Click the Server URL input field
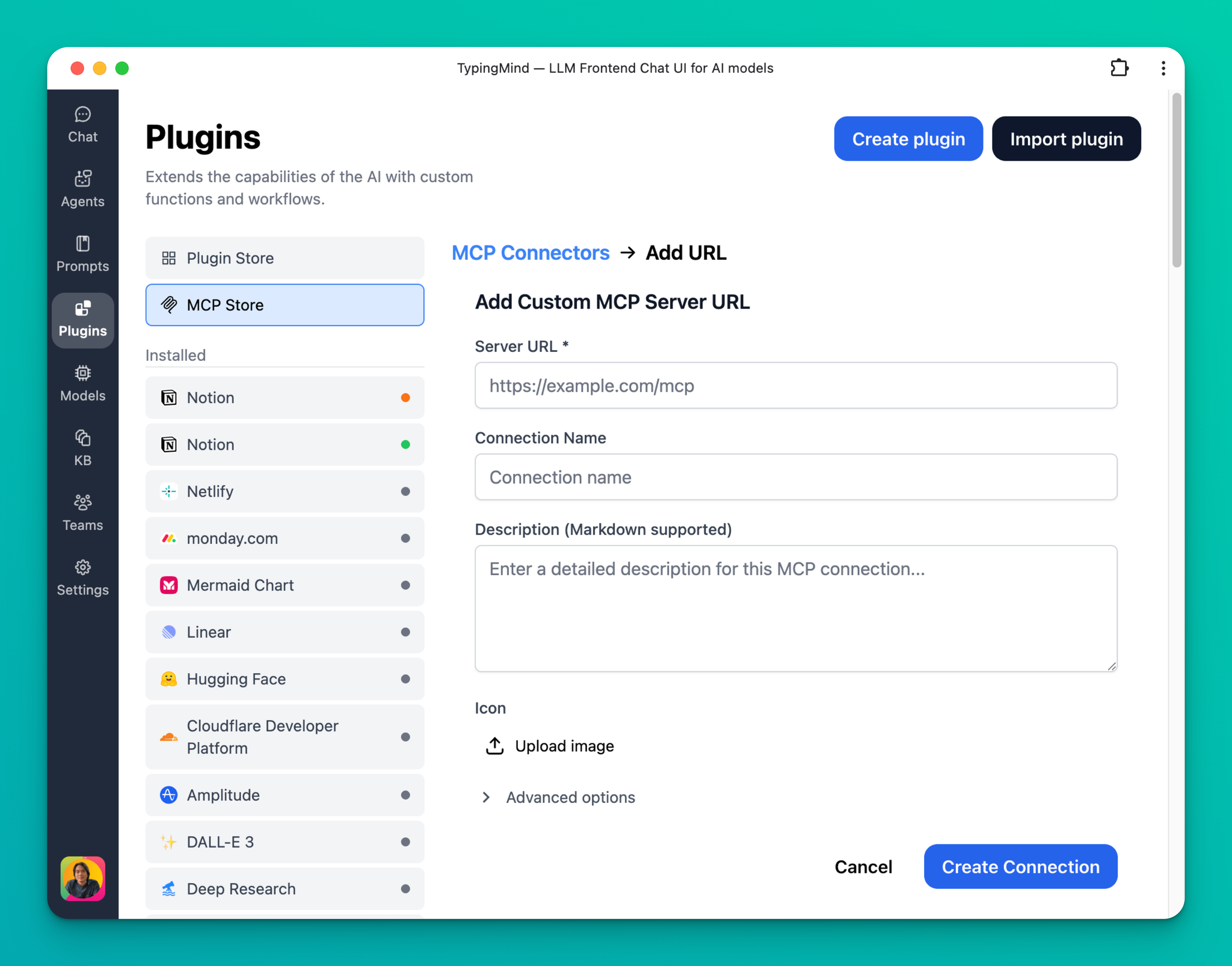 [x=795, y=386]
